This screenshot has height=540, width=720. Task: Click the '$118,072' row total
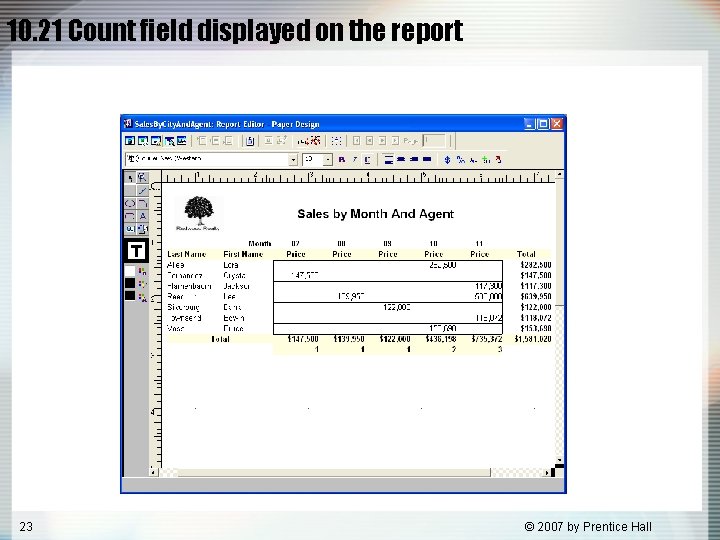coord(536,318)
